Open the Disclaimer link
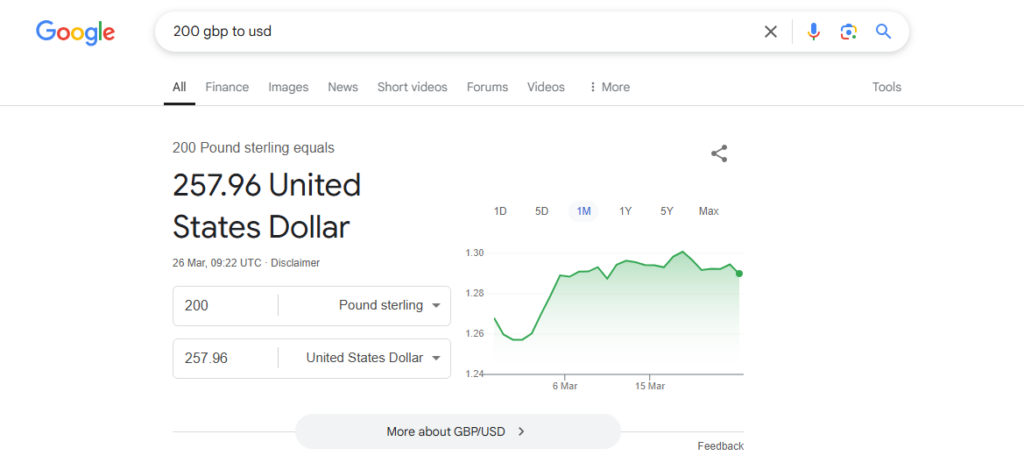1024x470 pixels. coord(295,263)
